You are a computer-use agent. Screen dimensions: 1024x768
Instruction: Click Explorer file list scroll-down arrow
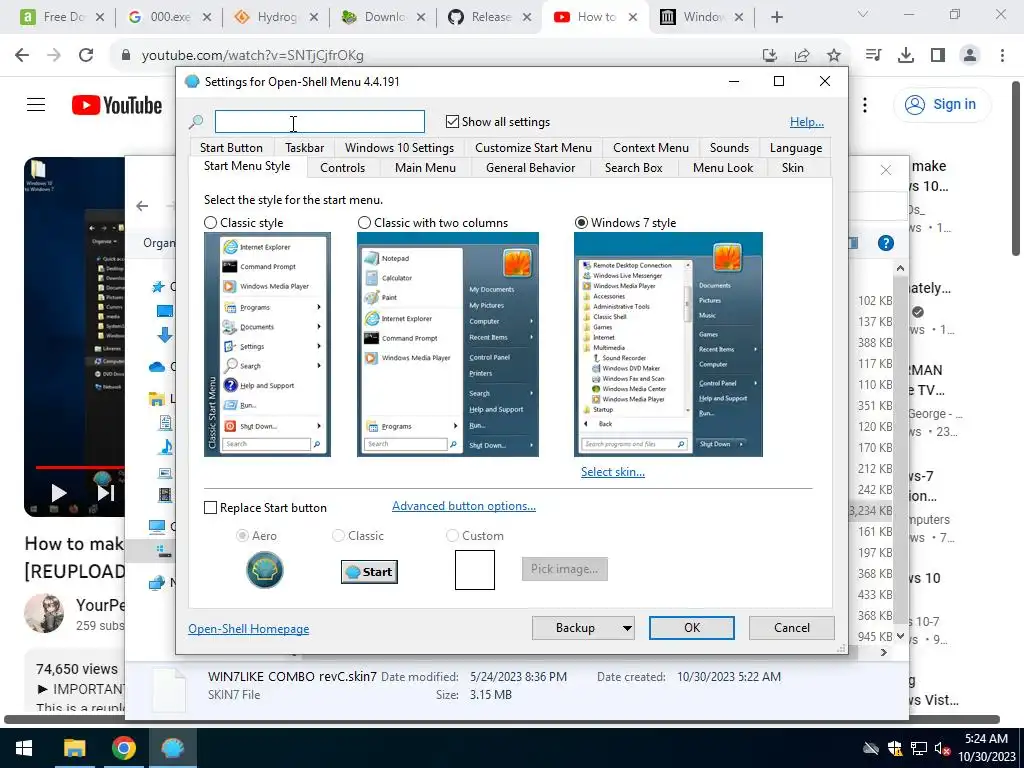point(900,635)
